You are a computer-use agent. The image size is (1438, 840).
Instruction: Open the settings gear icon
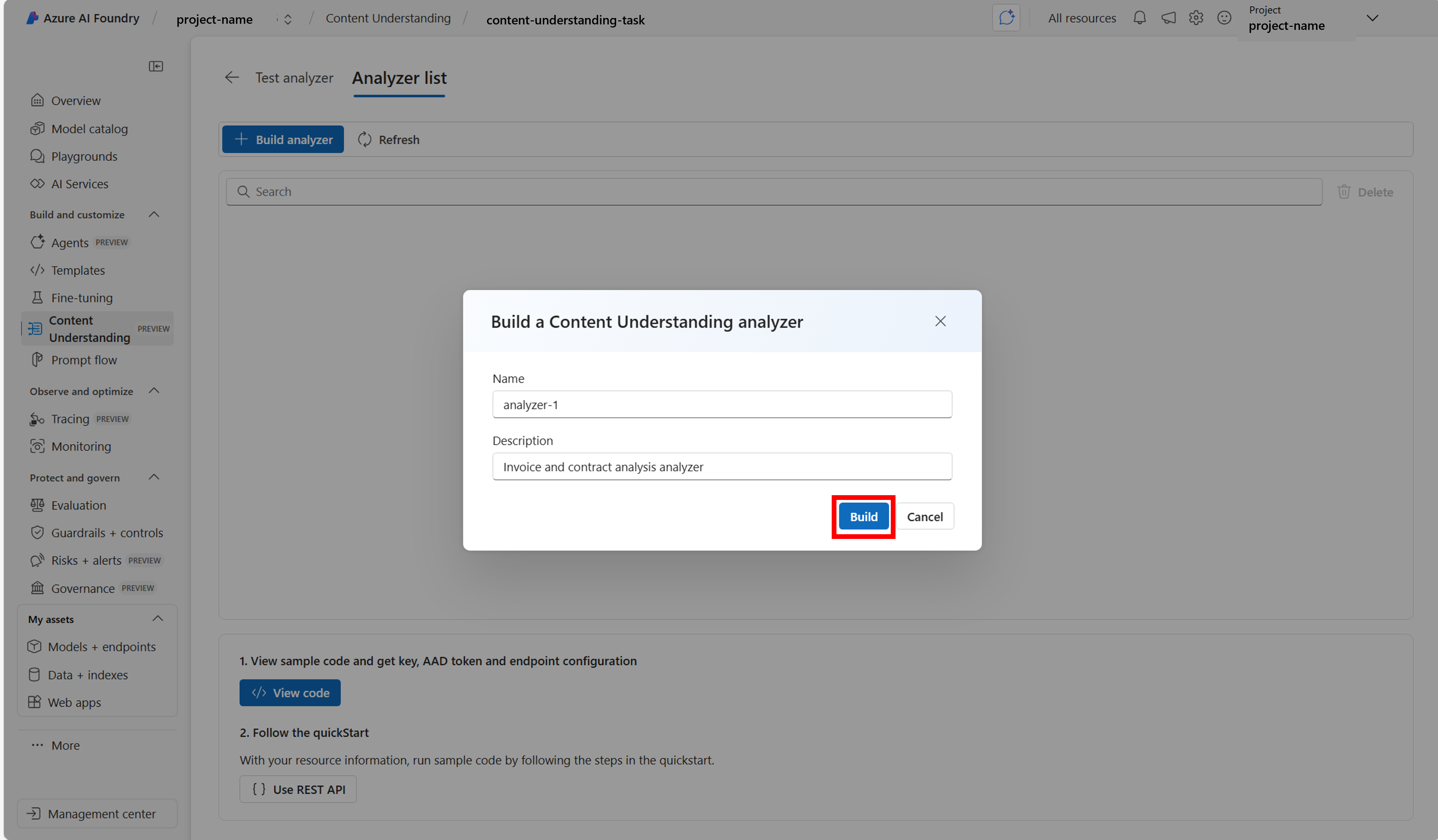coord(1196,18)
